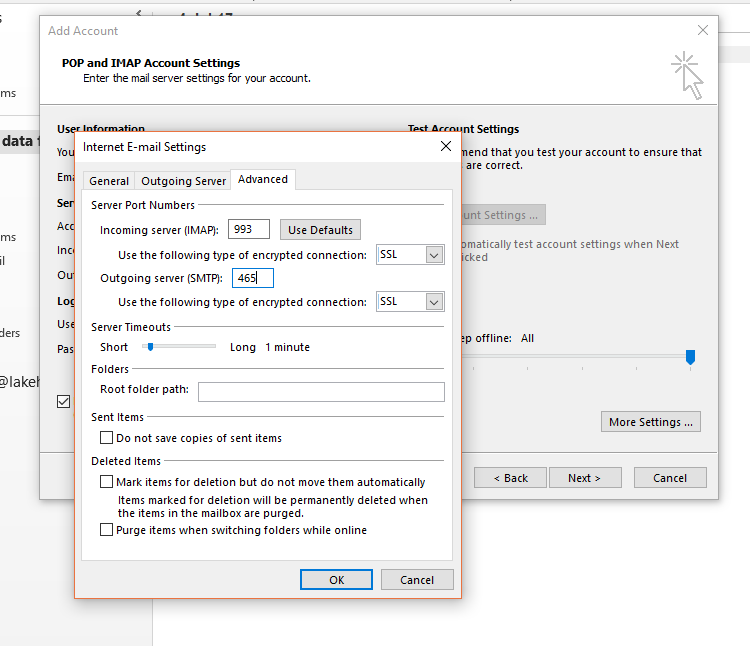The width and height of the screenshot is (750, 646).
Task: Click the Use Defaults button
Action: click(320, 230)
